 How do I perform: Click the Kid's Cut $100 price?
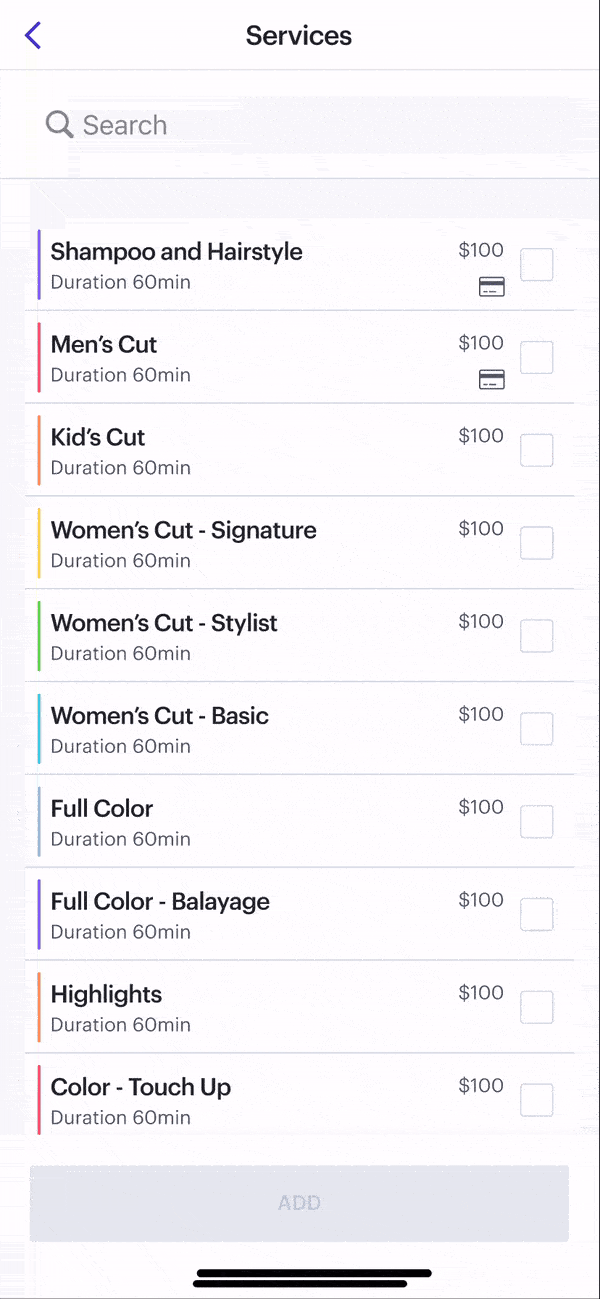(481, 436)
